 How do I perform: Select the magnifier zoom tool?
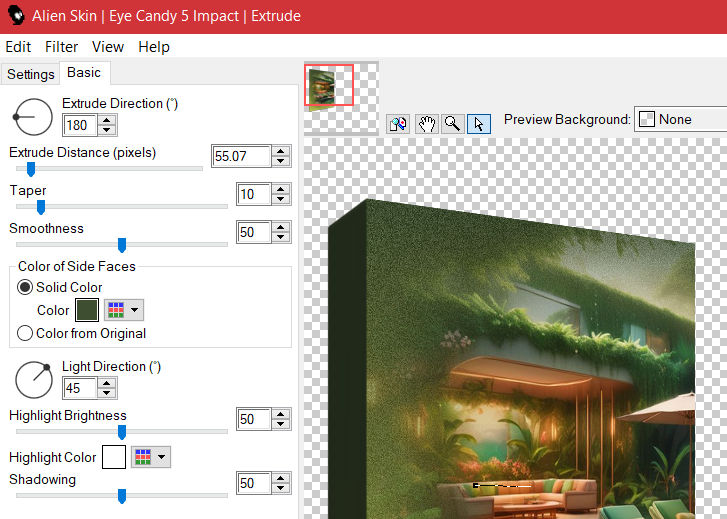452,124
